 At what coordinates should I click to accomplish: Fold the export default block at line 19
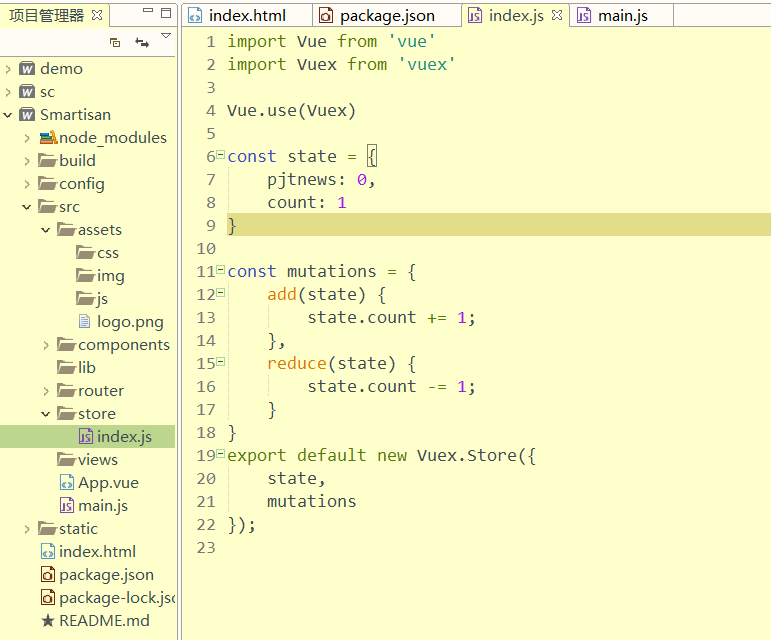click(x=221, y=454)
